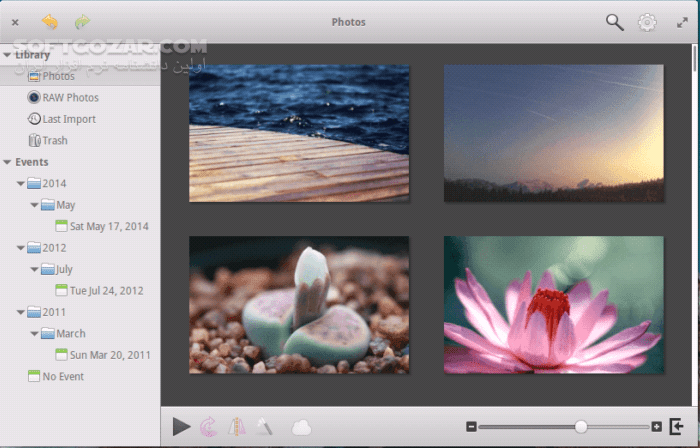Hide the sidebar using the bottom-right icon

[x=678, y=427]
